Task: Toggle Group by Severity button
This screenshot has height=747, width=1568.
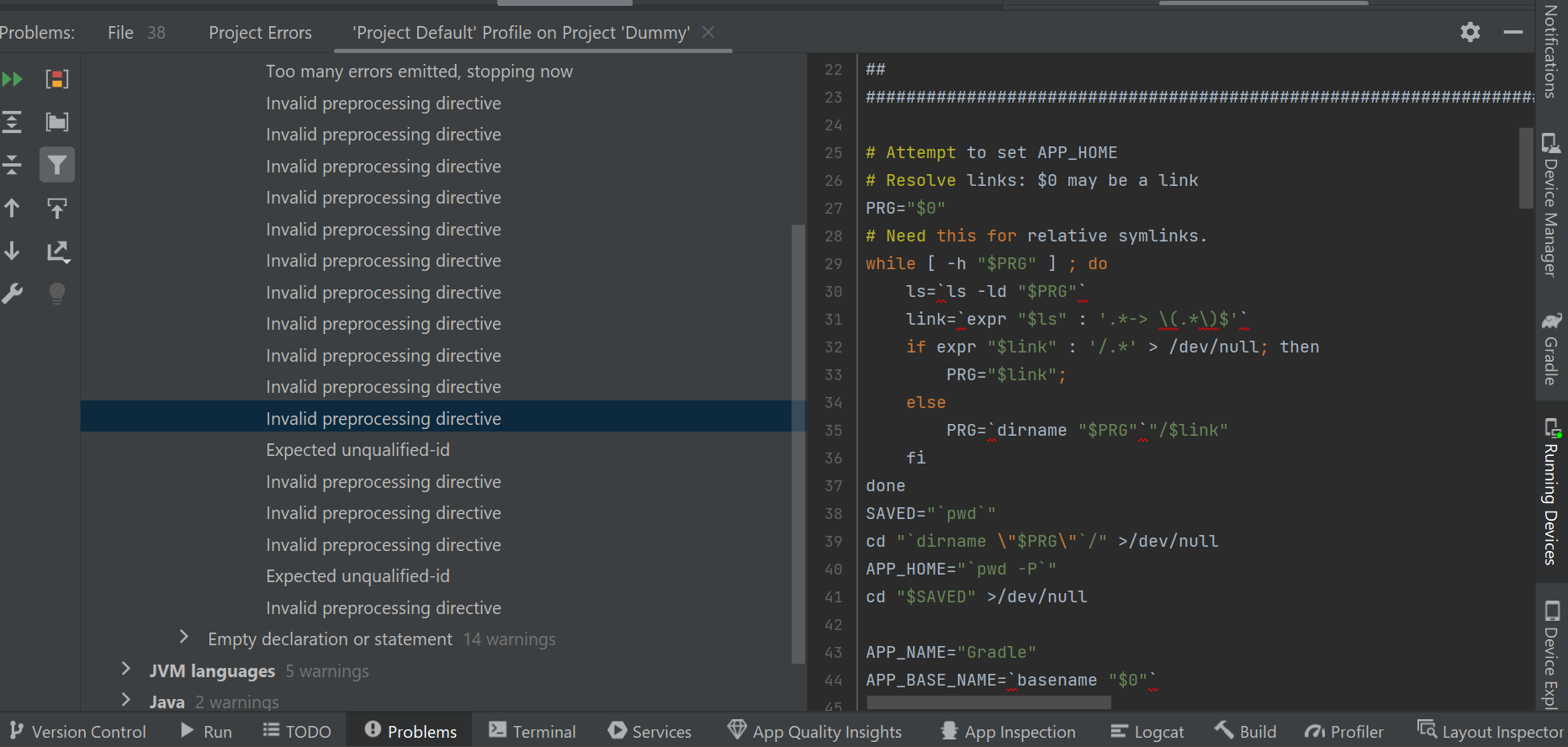Action: pyautogui.click(x=57, y=79)
